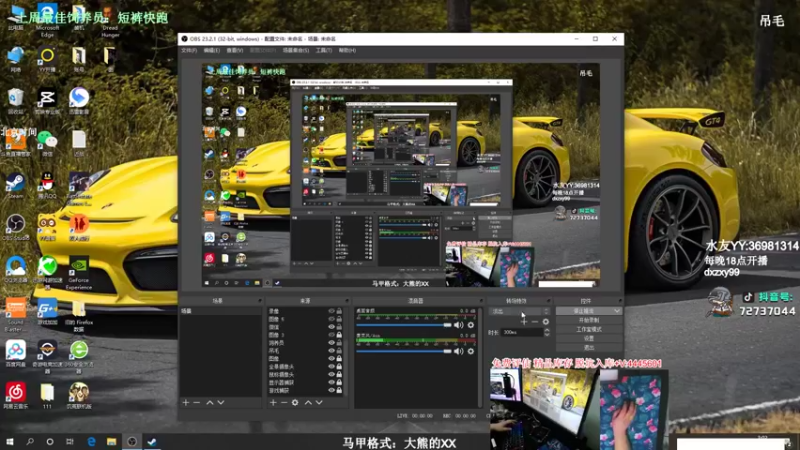The image size is (800, 450).
Task: Expand the arrow on the 停止推流 button
Action: click(617, 311)
